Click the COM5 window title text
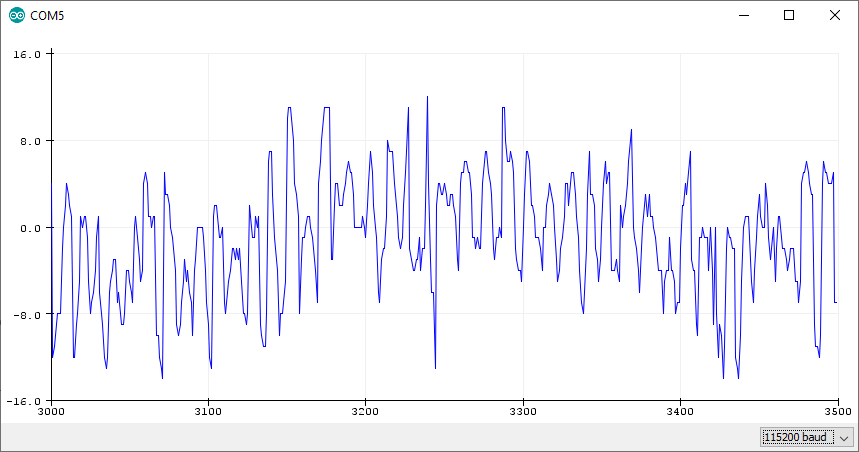Image resolution: width=859 pixels, height=452 pixels. click(47, 16)
